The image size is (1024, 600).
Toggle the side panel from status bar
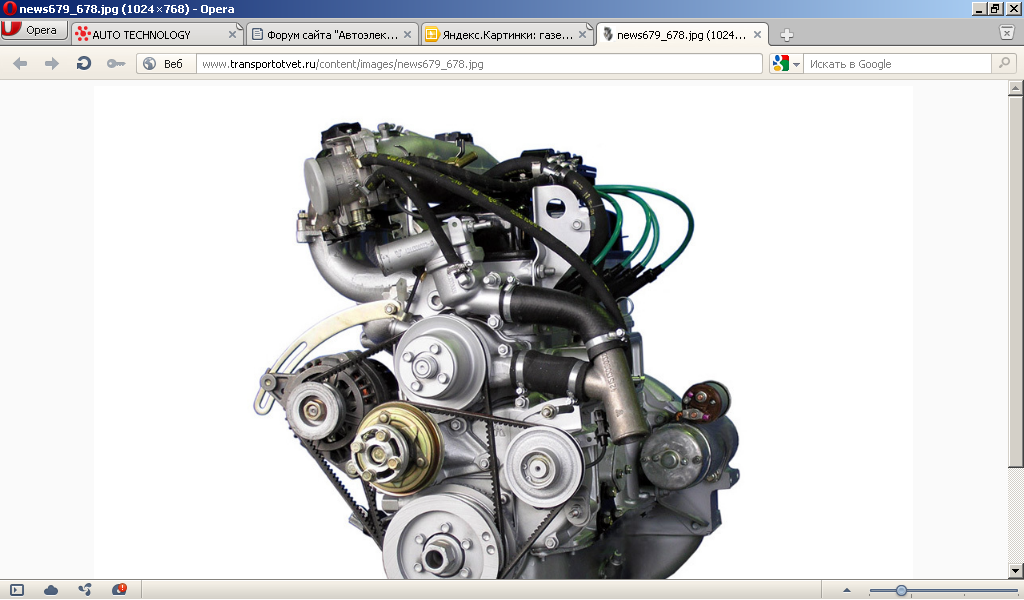17,590
